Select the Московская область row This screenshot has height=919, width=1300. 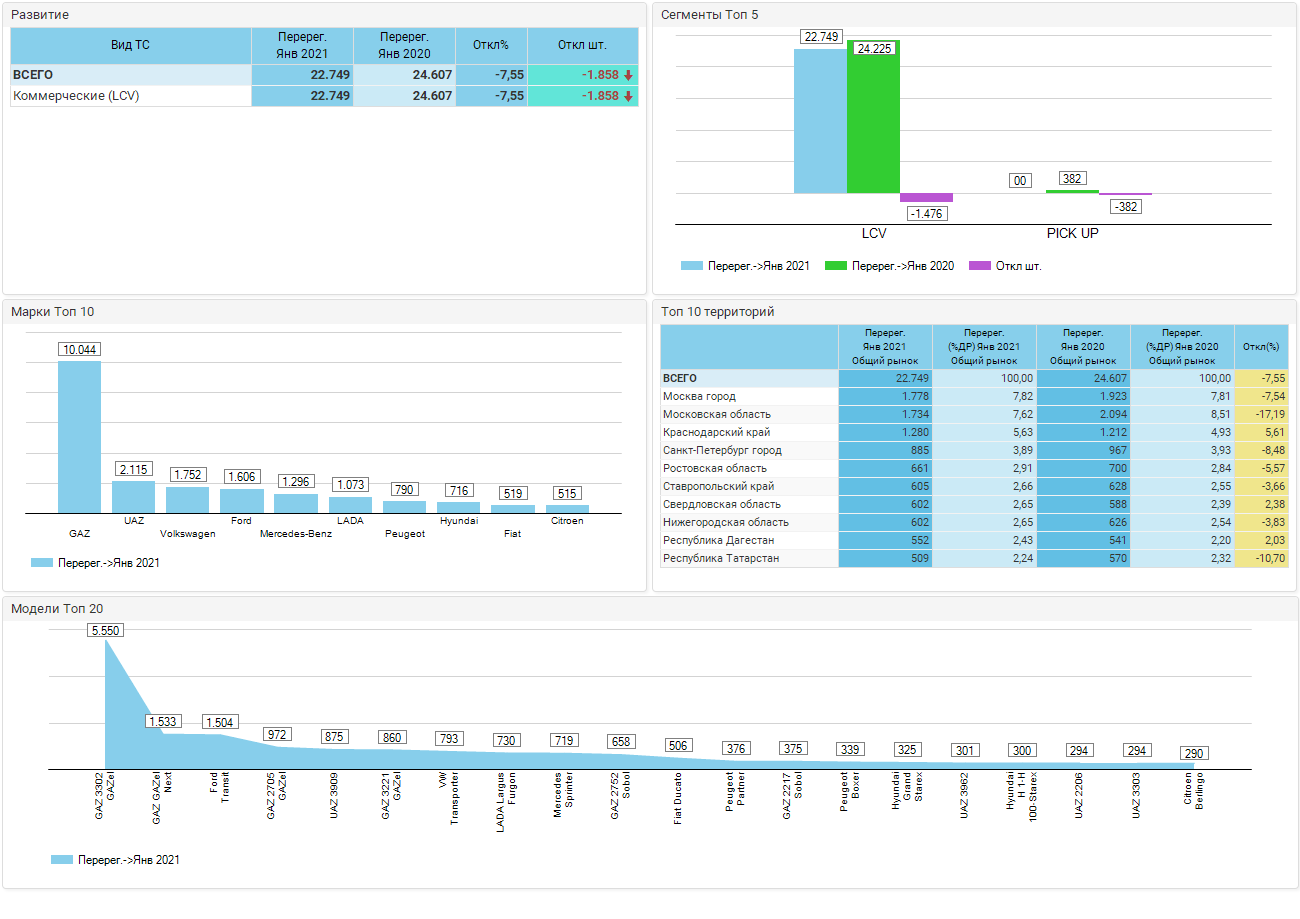coord(975,415)
